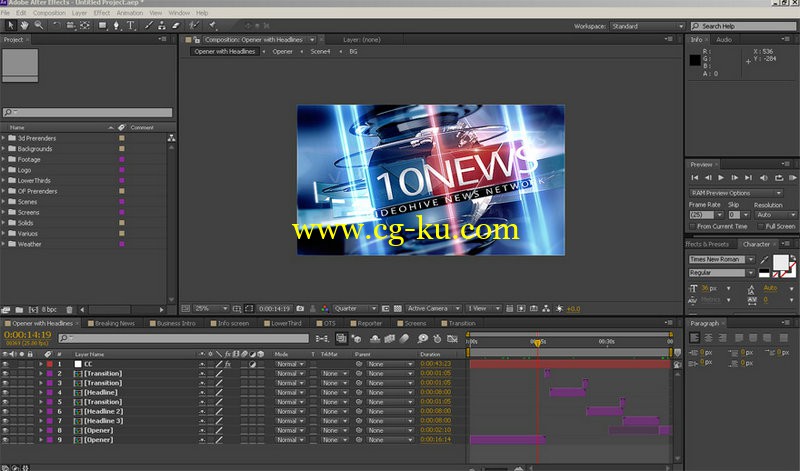Toggle transparency grid in viewer
This screenshot has height=471, width=800.
point(397,309)
